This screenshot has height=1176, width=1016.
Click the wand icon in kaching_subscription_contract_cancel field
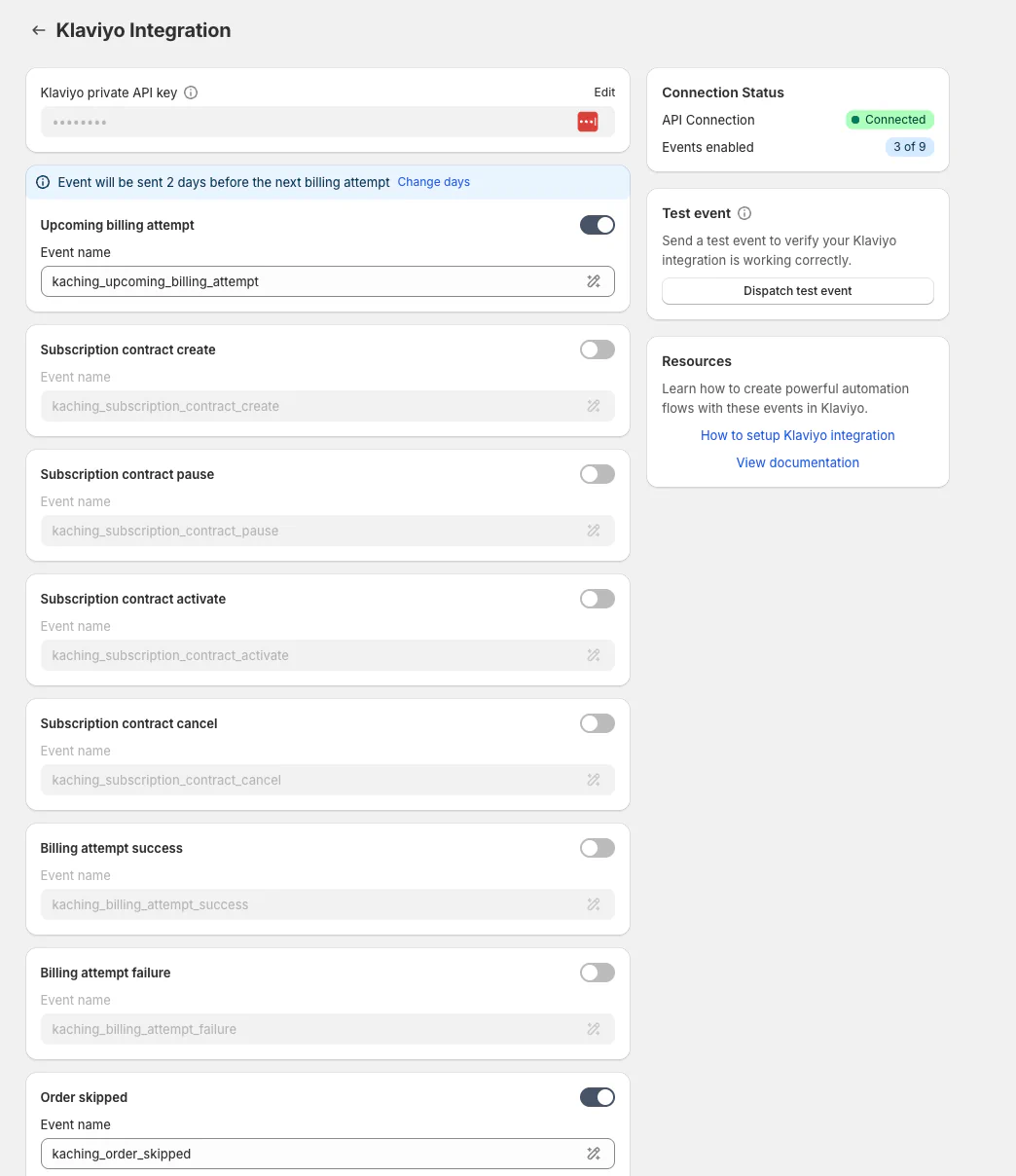[x=594, y=780]
